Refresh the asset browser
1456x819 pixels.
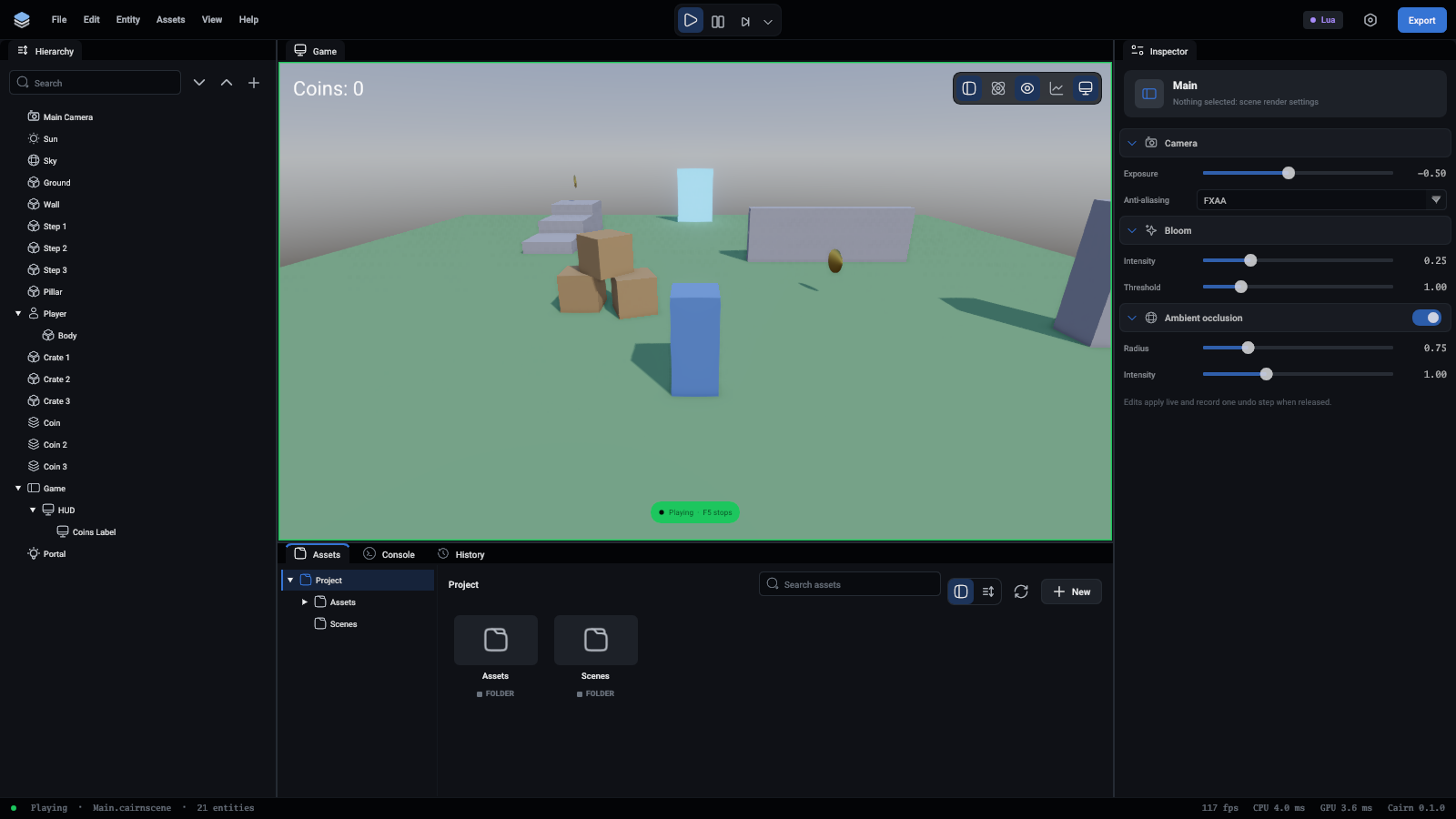coord(1021,591)
